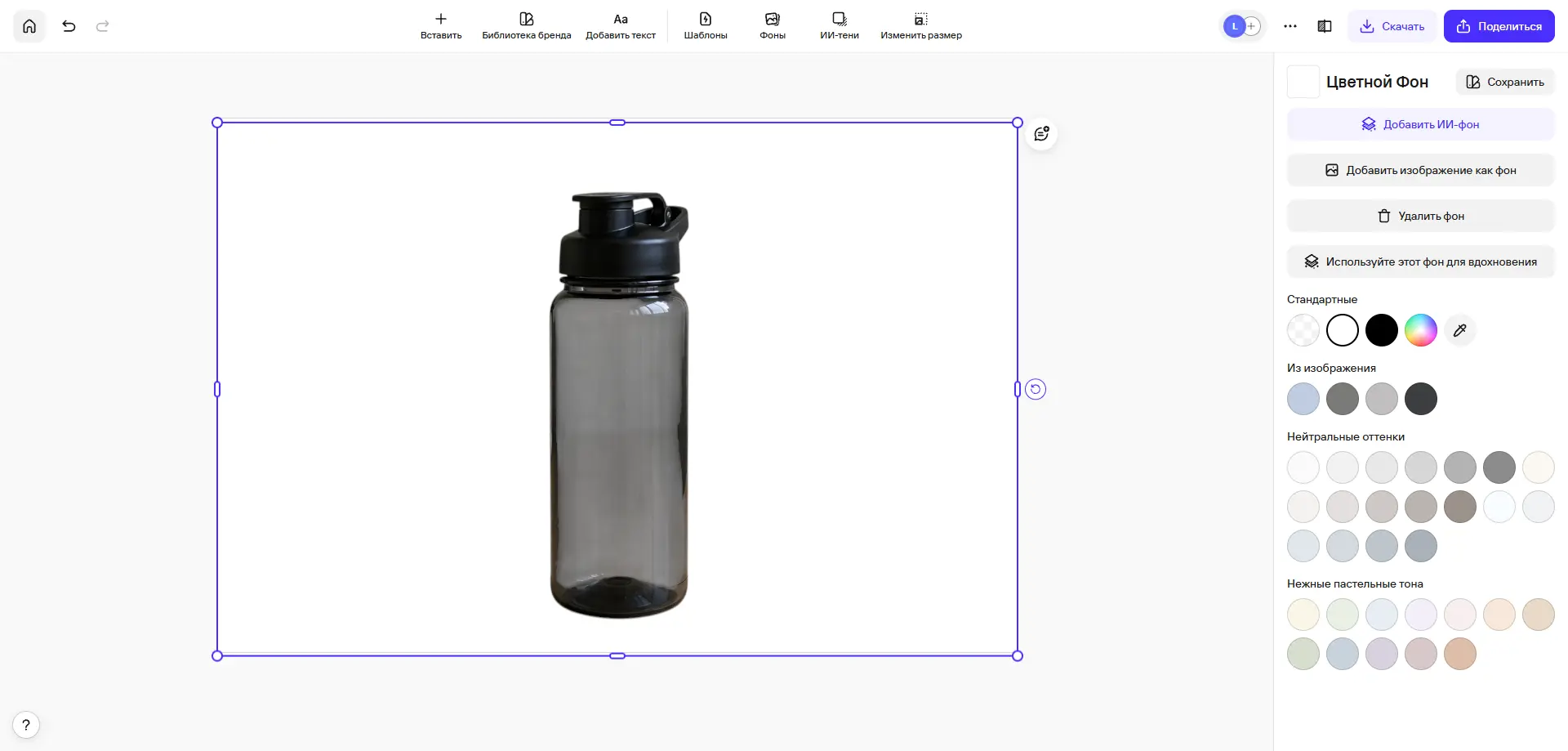Click the current background color preview box
1568x751 pixels.
pyautogui.click(x=1303, y=82)
